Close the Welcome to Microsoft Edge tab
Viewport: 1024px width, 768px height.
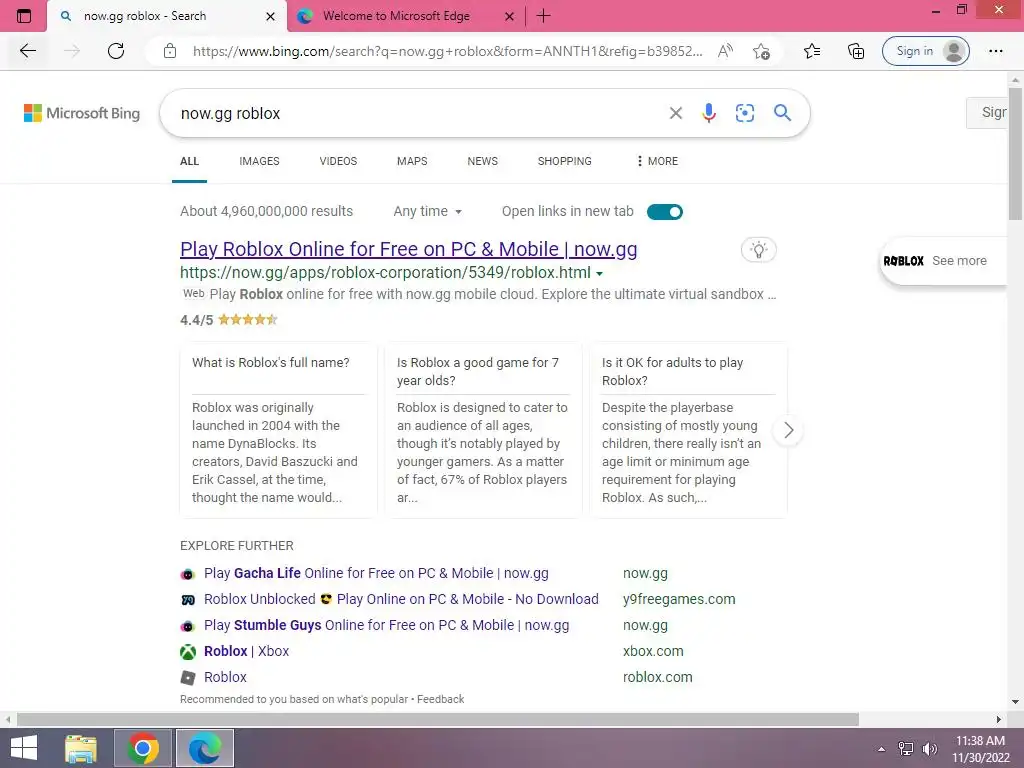pyautogui.click(x=509, y=16)
